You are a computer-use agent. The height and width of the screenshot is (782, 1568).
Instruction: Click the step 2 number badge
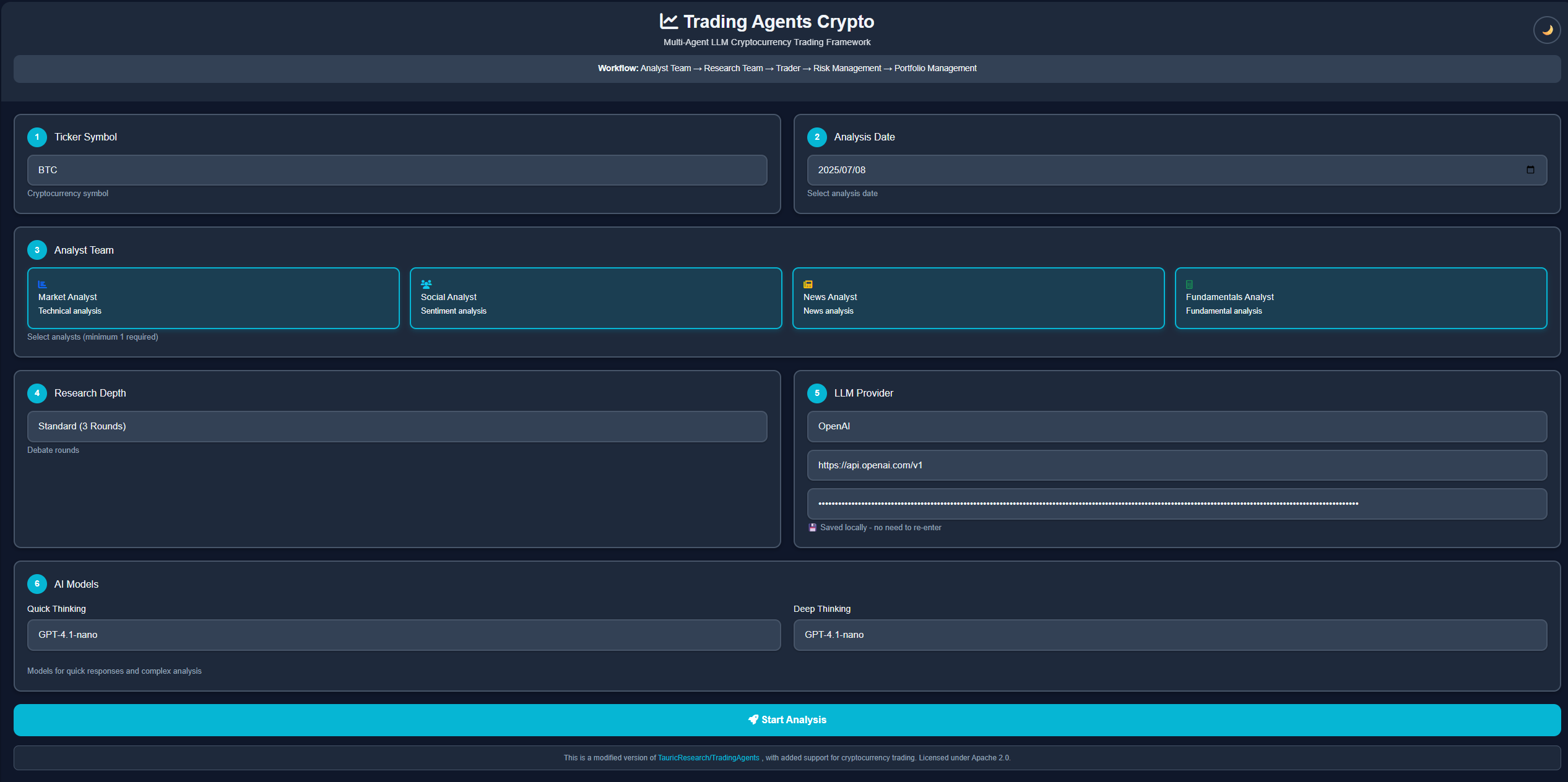(817, 137)
